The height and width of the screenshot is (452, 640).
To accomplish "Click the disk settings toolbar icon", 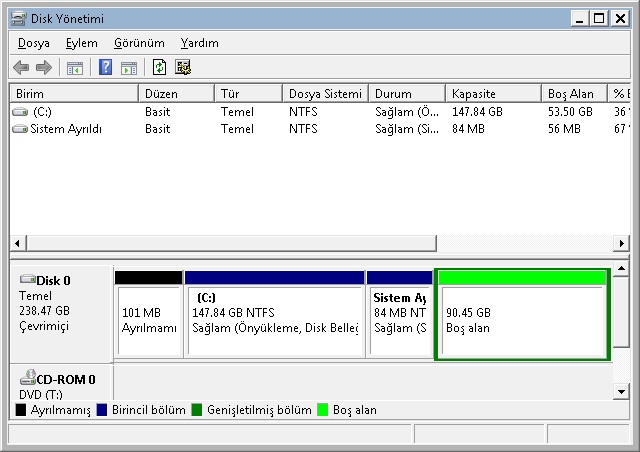I will click(x=182, y=68).
